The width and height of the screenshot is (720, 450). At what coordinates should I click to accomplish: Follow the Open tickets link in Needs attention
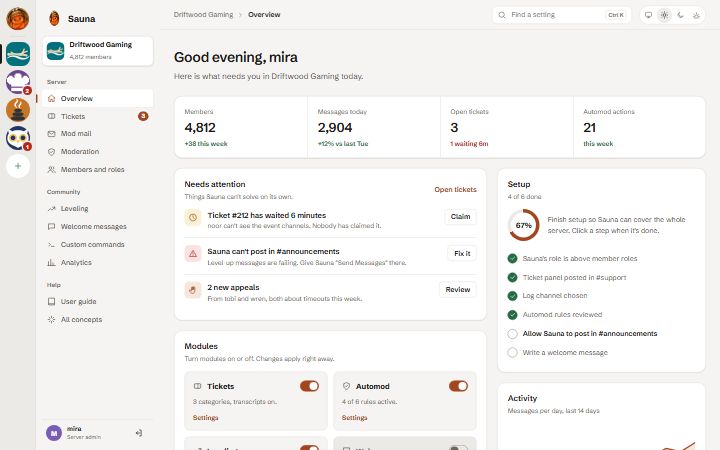[x=456, y=190]
